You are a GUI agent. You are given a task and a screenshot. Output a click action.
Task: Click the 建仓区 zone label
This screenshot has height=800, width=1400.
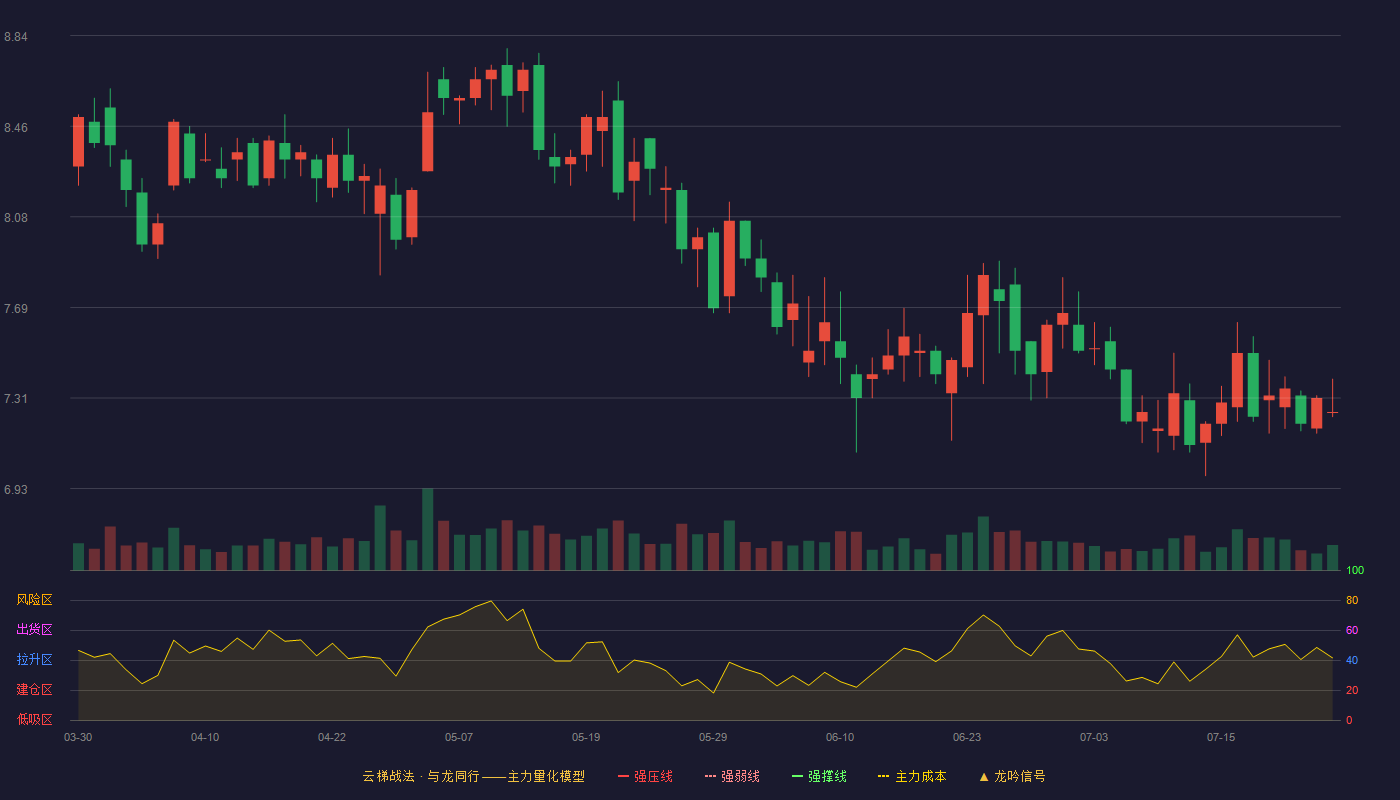34,690
